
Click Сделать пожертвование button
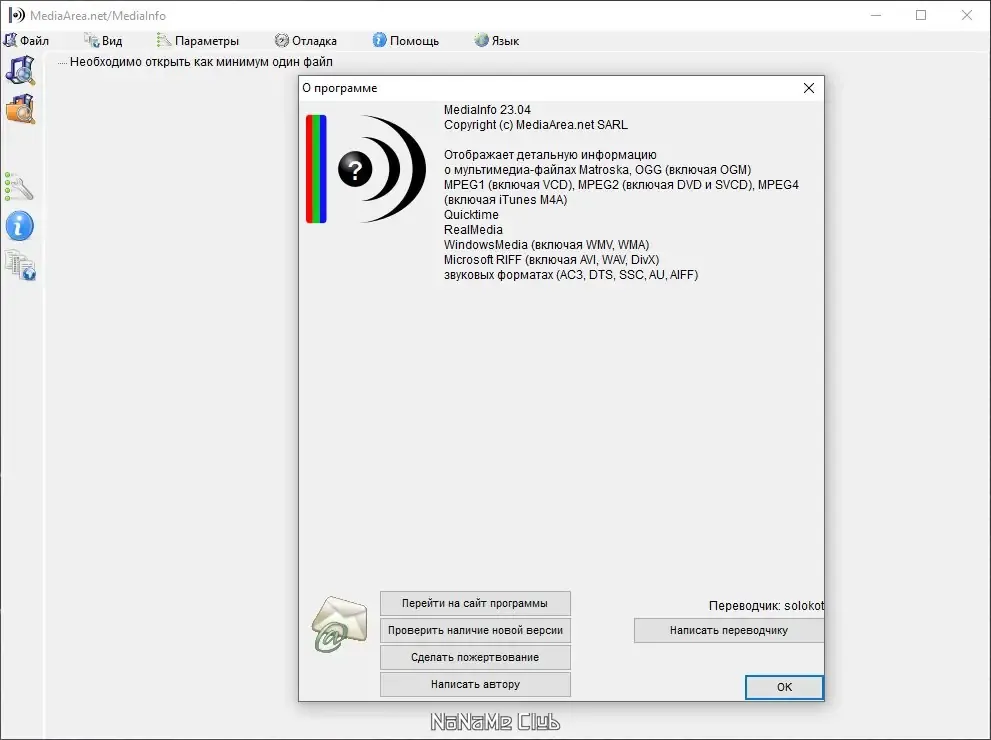tap(475, 657)
